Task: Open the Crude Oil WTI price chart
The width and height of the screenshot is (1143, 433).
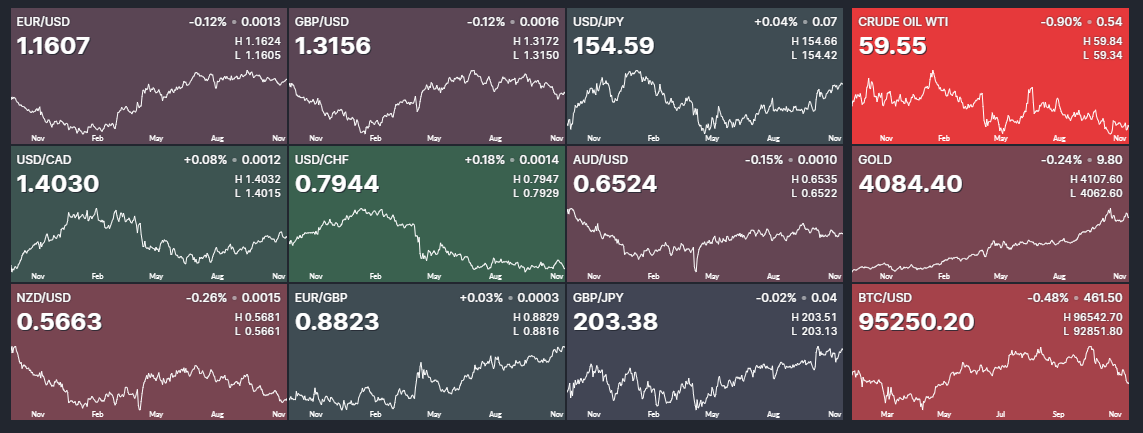Action: coord(990,105)
